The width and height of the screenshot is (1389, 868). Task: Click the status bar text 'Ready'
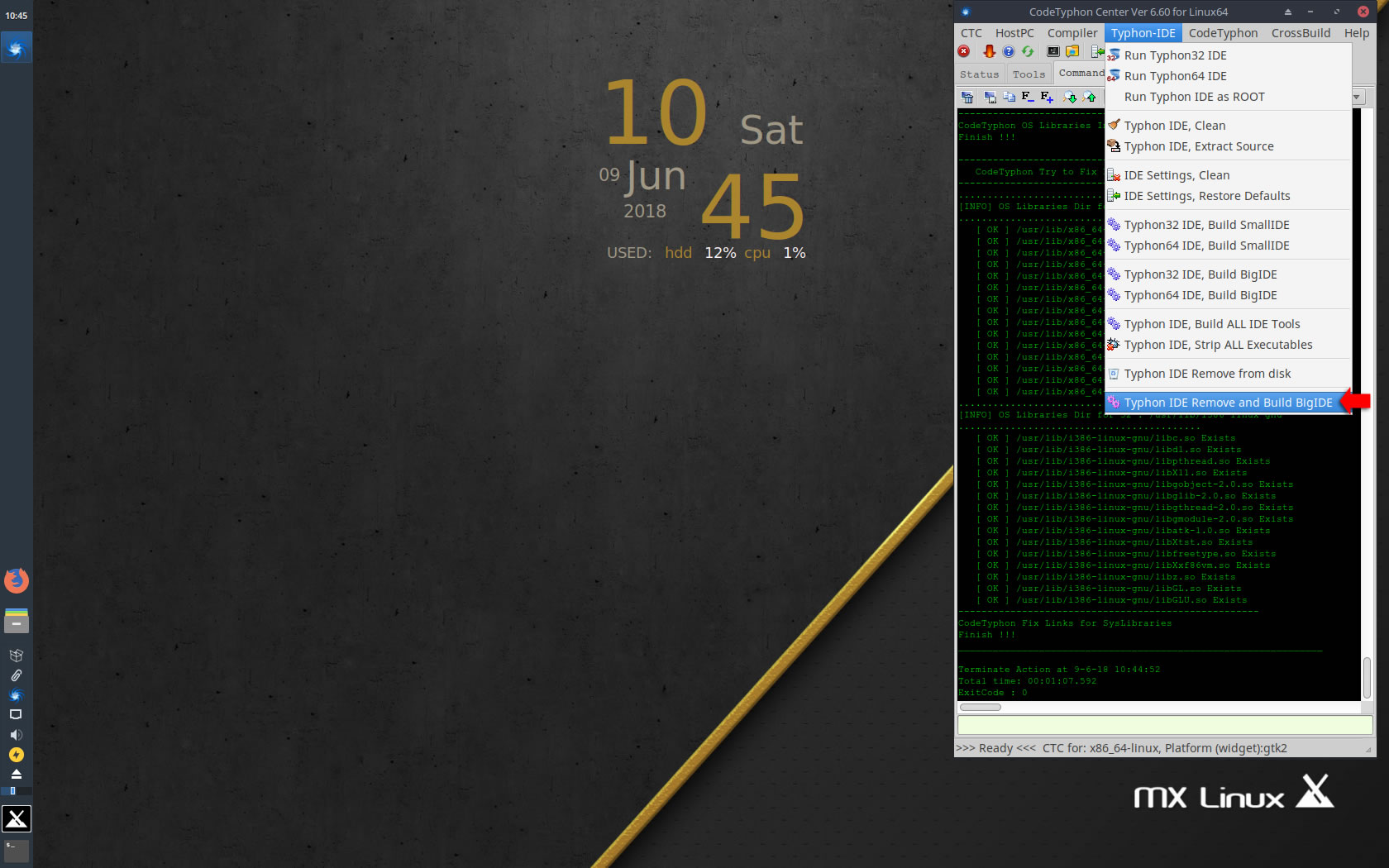point(995,748)
